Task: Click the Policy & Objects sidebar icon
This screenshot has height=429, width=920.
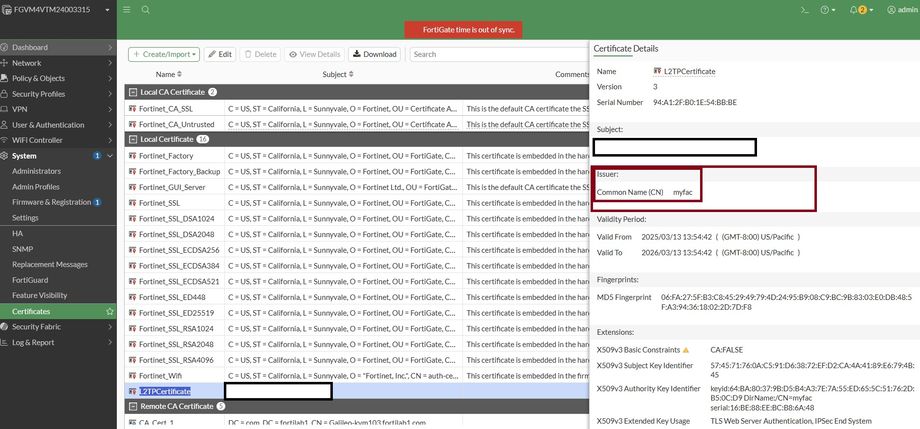Action: click(5, 79)
